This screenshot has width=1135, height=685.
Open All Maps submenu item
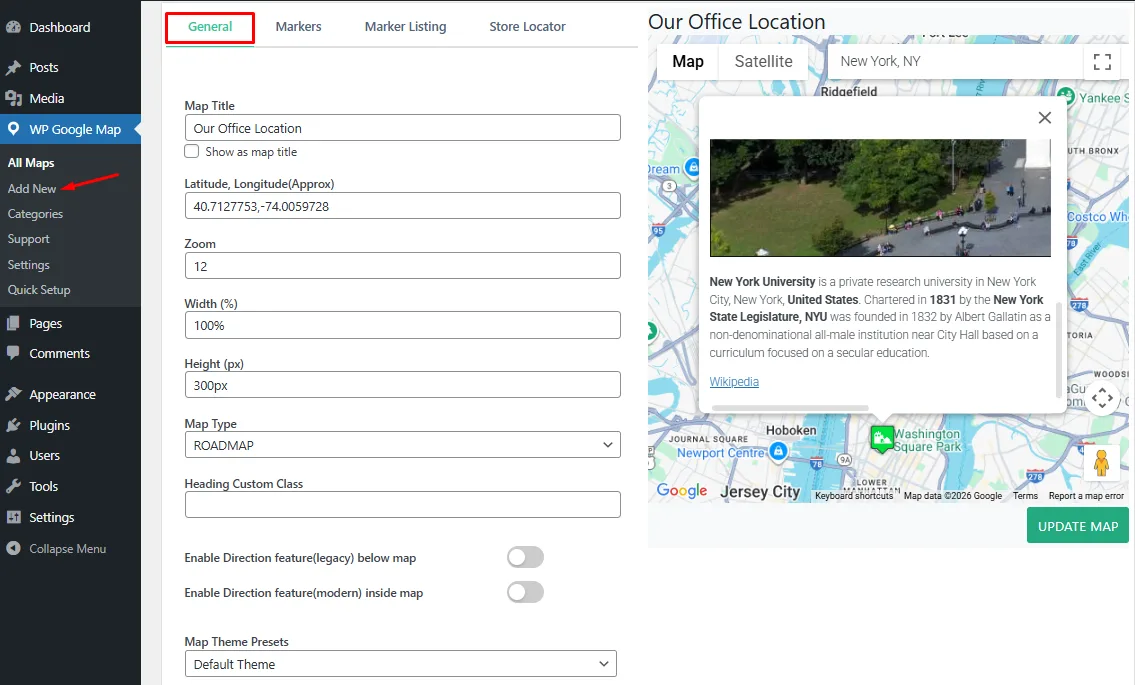pyautogui.click(x=31, y=163)
